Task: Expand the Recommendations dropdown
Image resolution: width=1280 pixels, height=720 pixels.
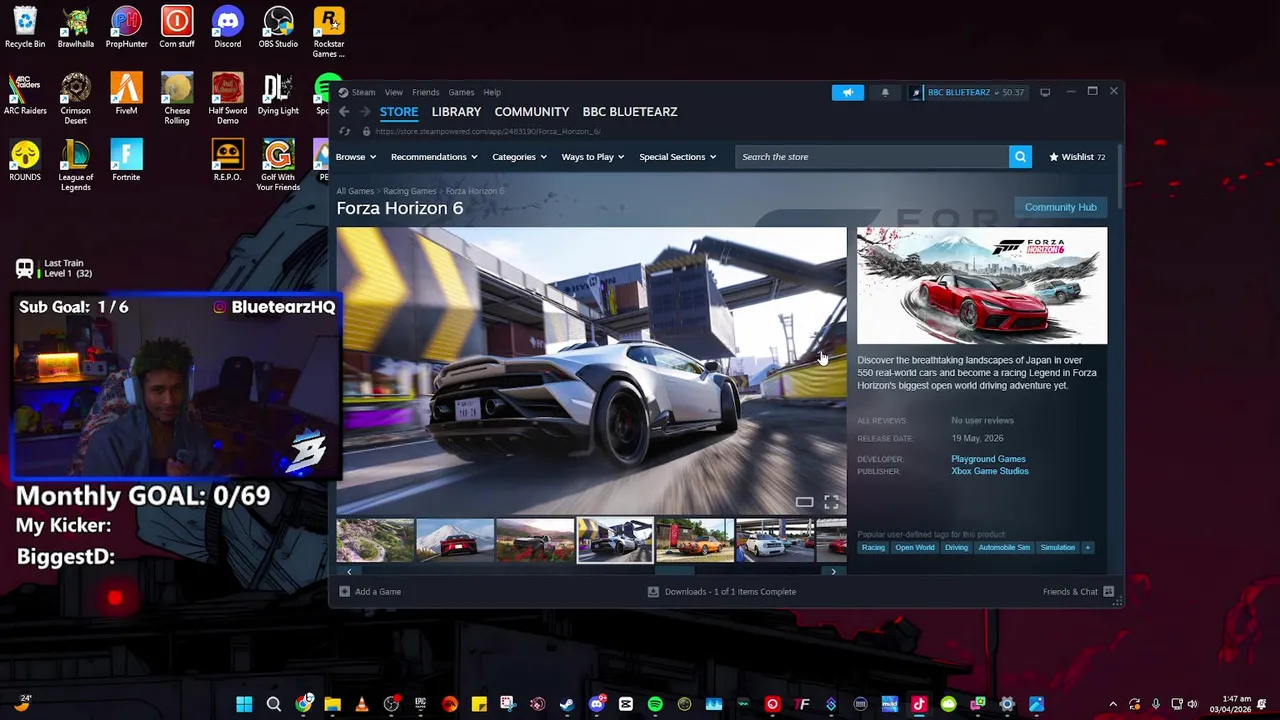Action: click(x=434, y=157)
